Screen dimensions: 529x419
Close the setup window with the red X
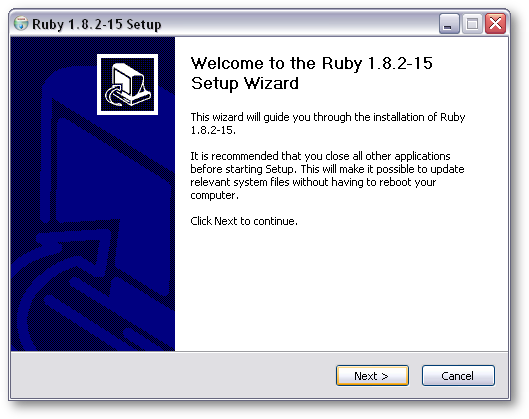click(x=495, y=24)
